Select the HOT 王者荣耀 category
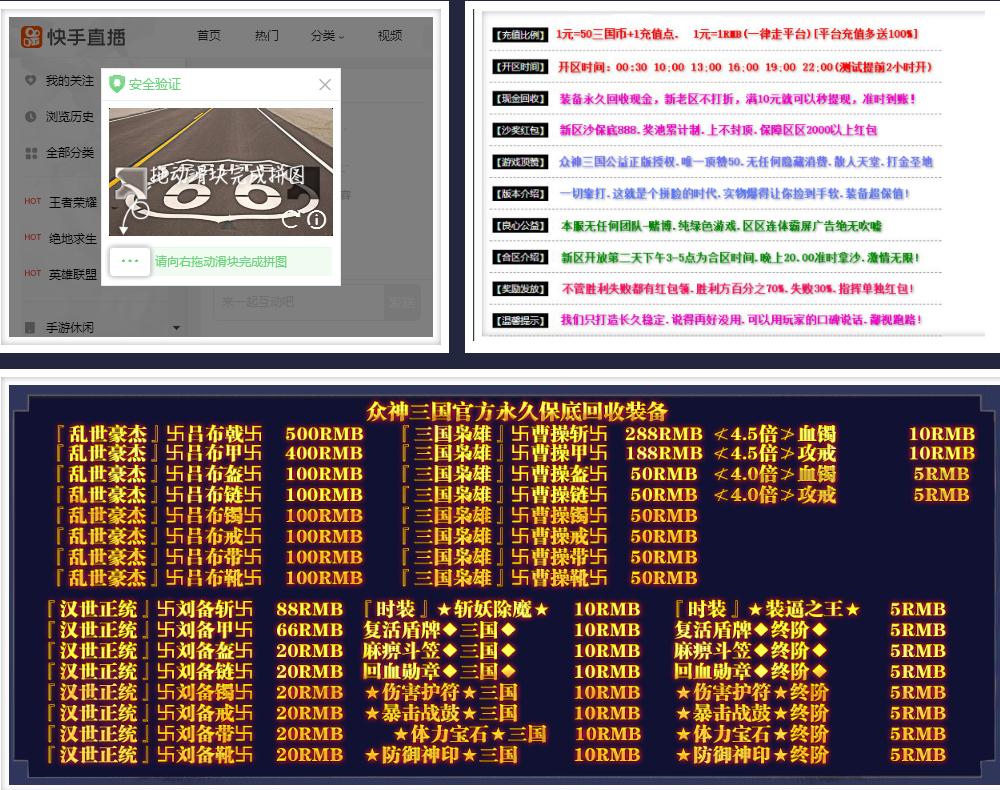 tap(61, 202)
